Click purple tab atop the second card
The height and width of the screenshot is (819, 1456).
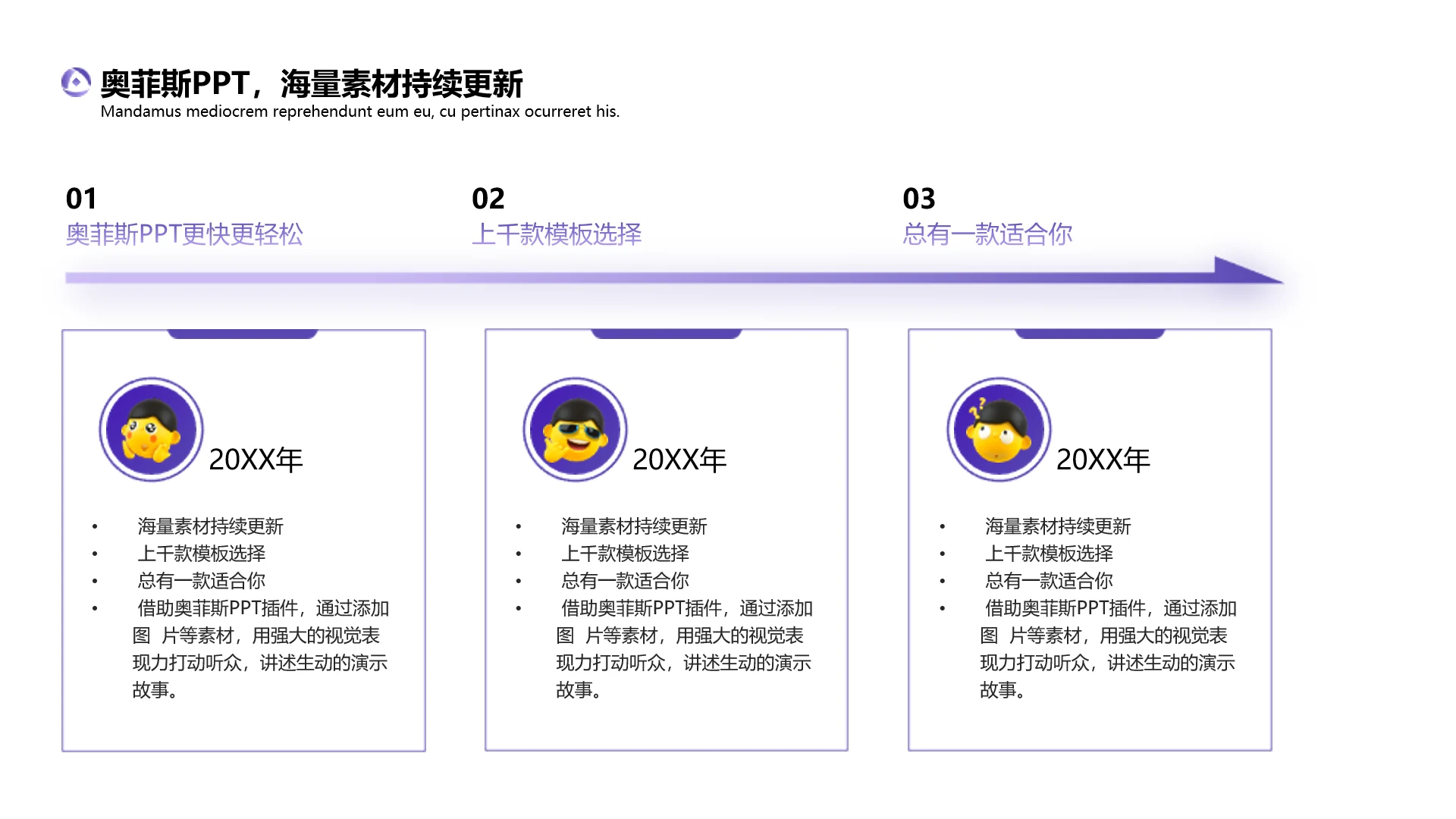666,334
